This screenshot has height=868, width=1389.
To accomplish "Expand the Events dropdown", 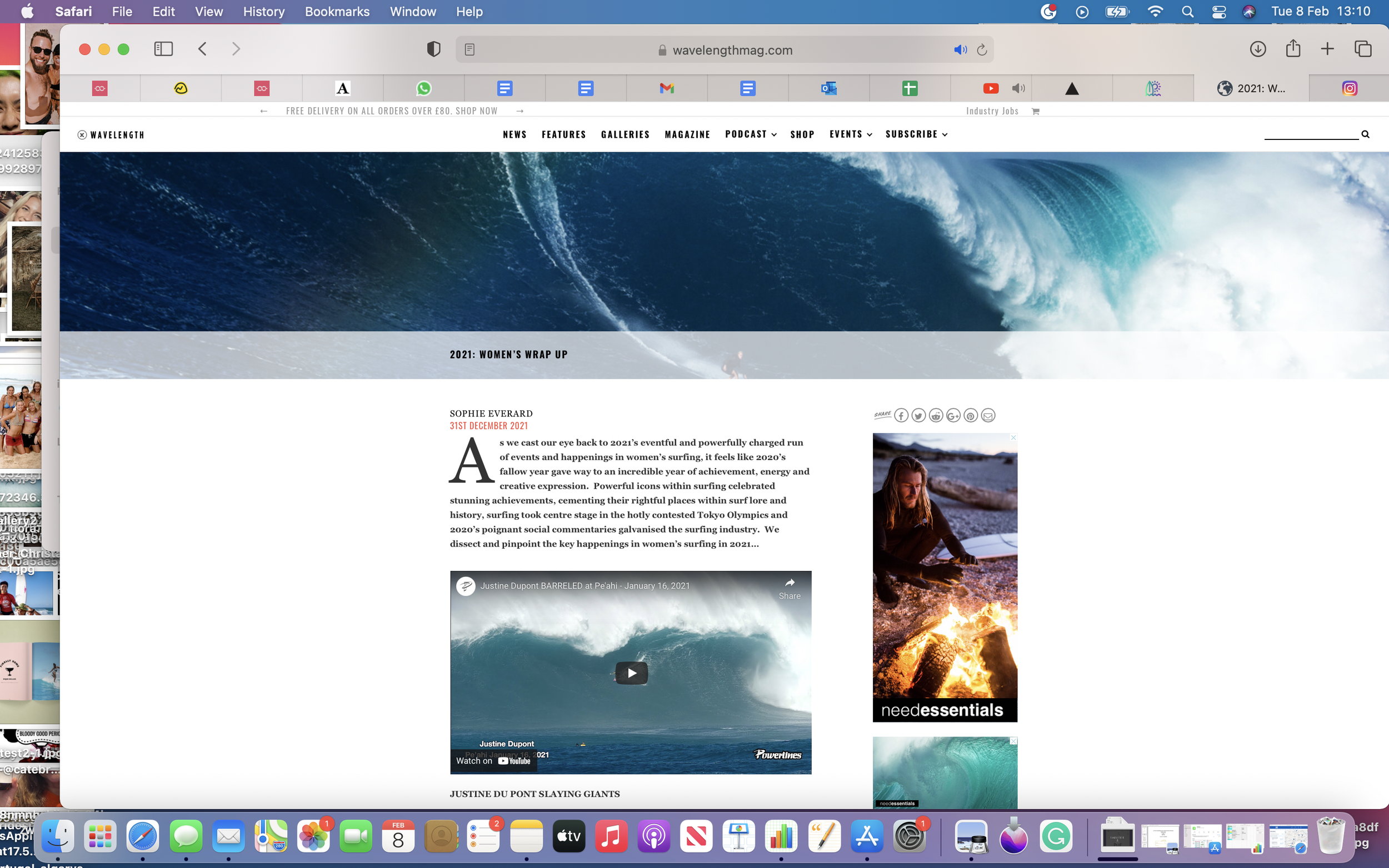I will coord(851,134).
